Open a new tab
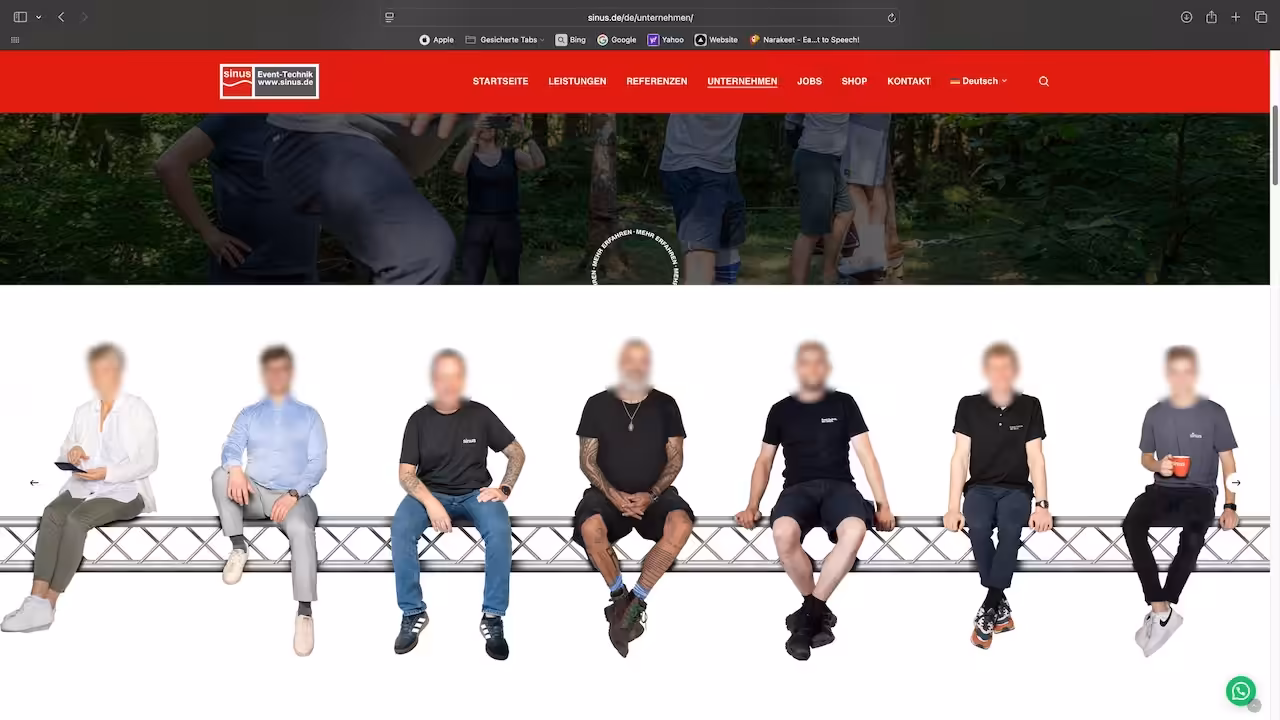The image size is (1280, 720). (x=1236, y=17)
